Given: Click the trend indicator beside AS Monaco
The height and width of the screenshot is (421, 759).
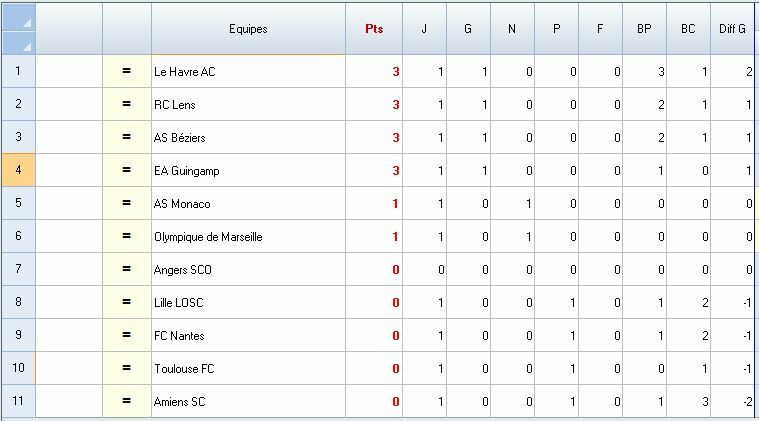Looking at the screenshot, I should 127,204.
